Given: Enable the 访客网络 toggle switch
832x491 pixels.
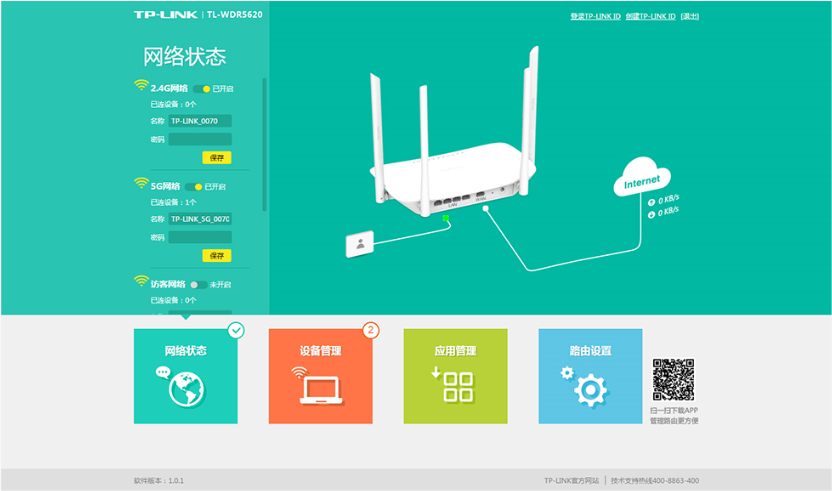Looking at the screenshot, I should click(x=198, y=284).
